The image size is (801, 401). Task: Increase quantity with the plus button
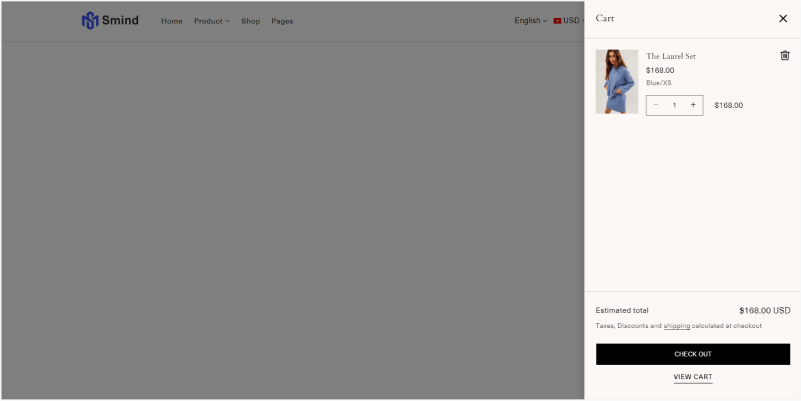693,105
